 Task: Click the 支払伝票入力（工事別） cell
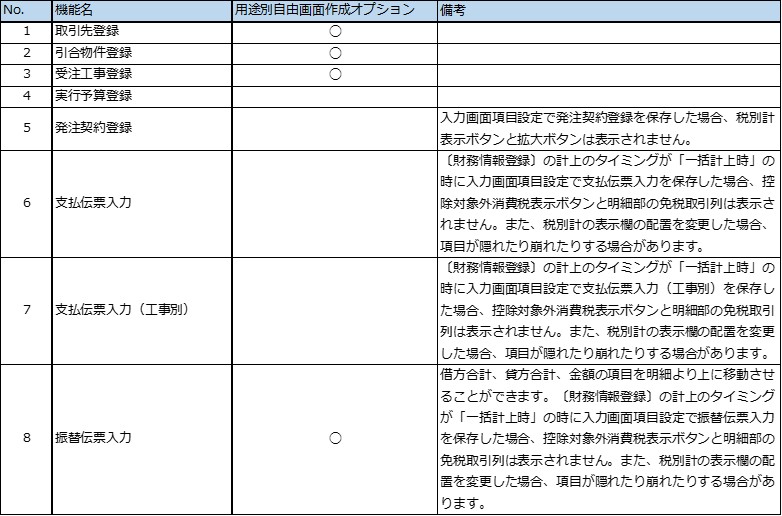(122, 309)
